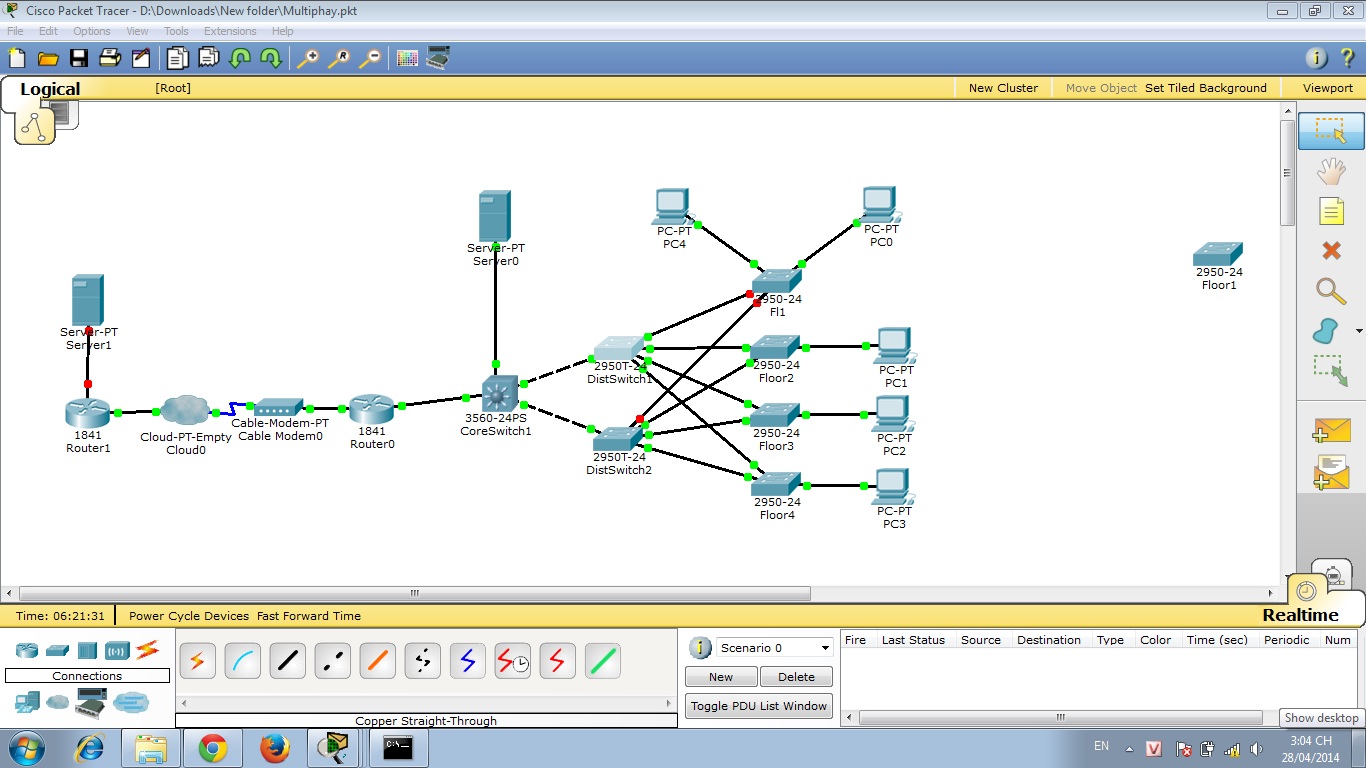Click the Delete scenario button
The image size is (1366, 768).
pos(796,677)
